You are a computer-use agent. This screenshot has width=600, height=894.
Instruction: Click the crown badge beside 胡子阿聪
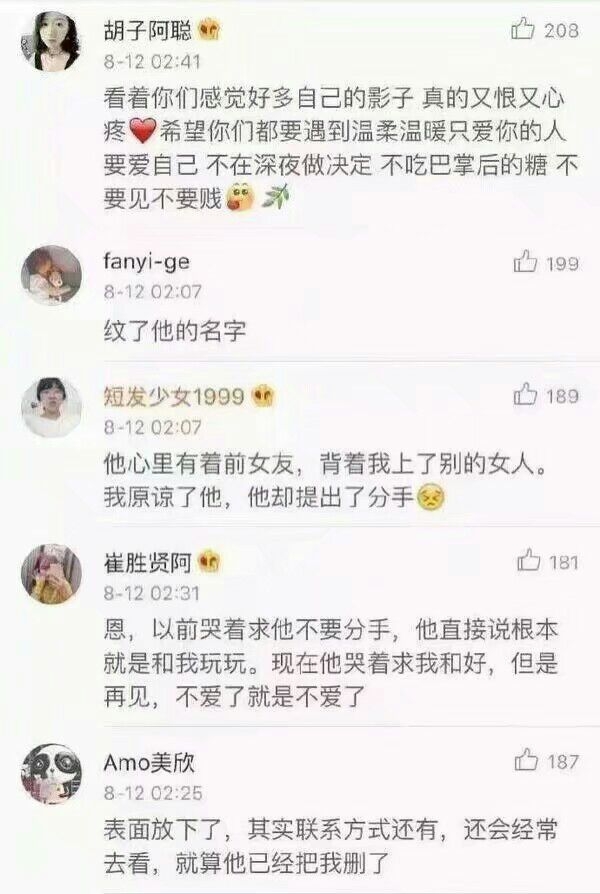210,30
